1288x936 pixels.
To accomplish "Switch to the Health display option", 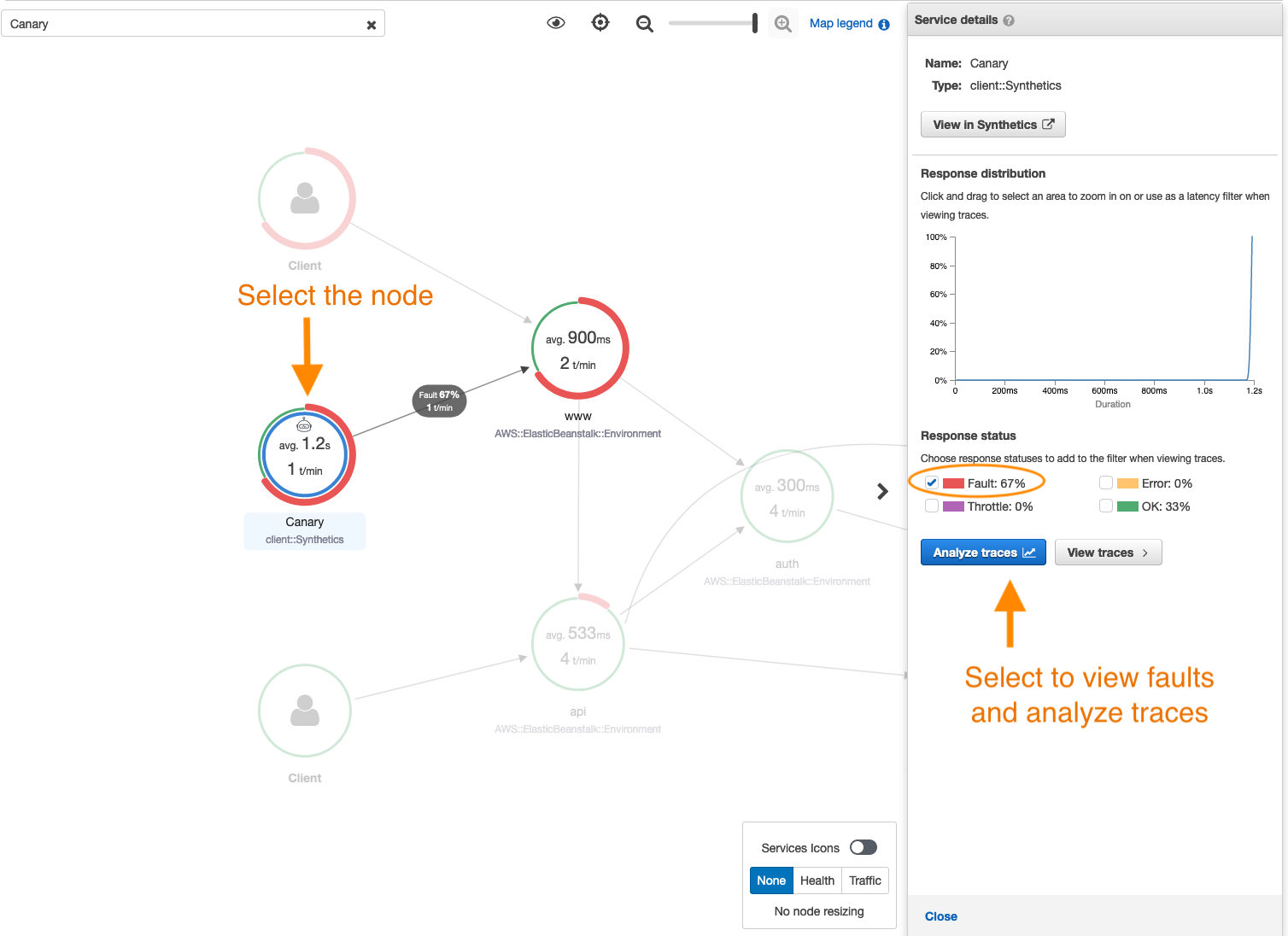I will pyautogui.click(x=817, y=880).
